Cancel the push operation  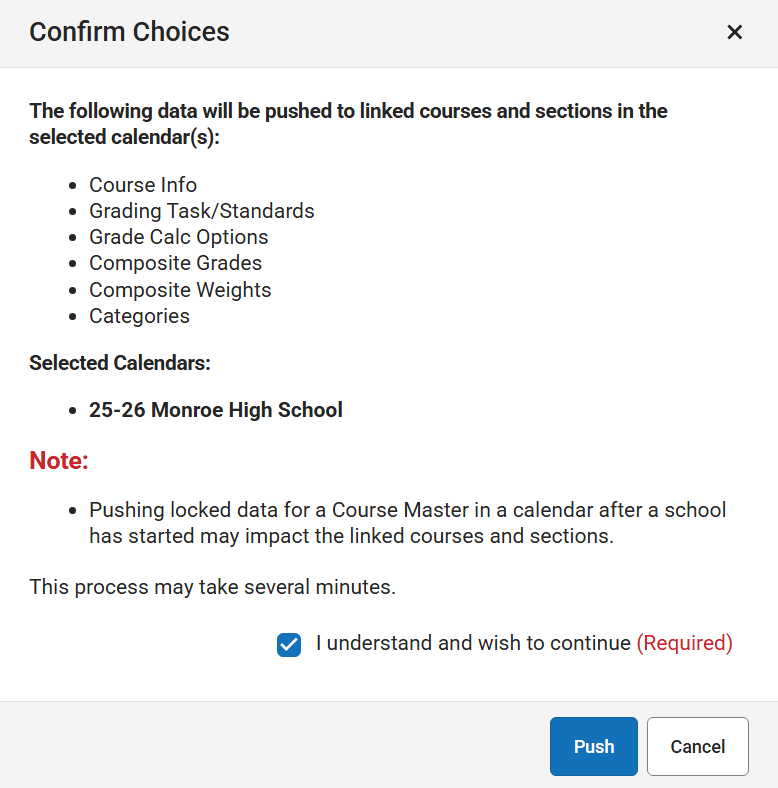697,746
